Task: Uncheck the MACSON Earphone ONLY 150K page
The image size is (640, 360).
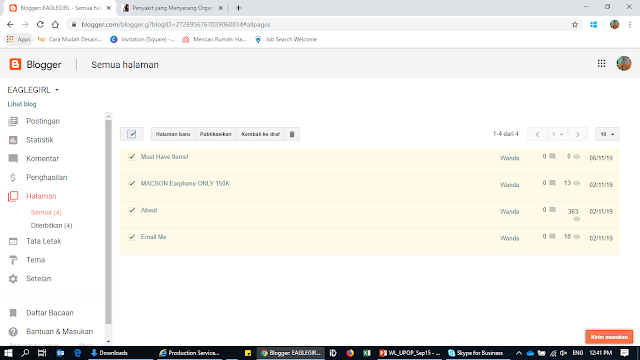Action: point(131,184)
